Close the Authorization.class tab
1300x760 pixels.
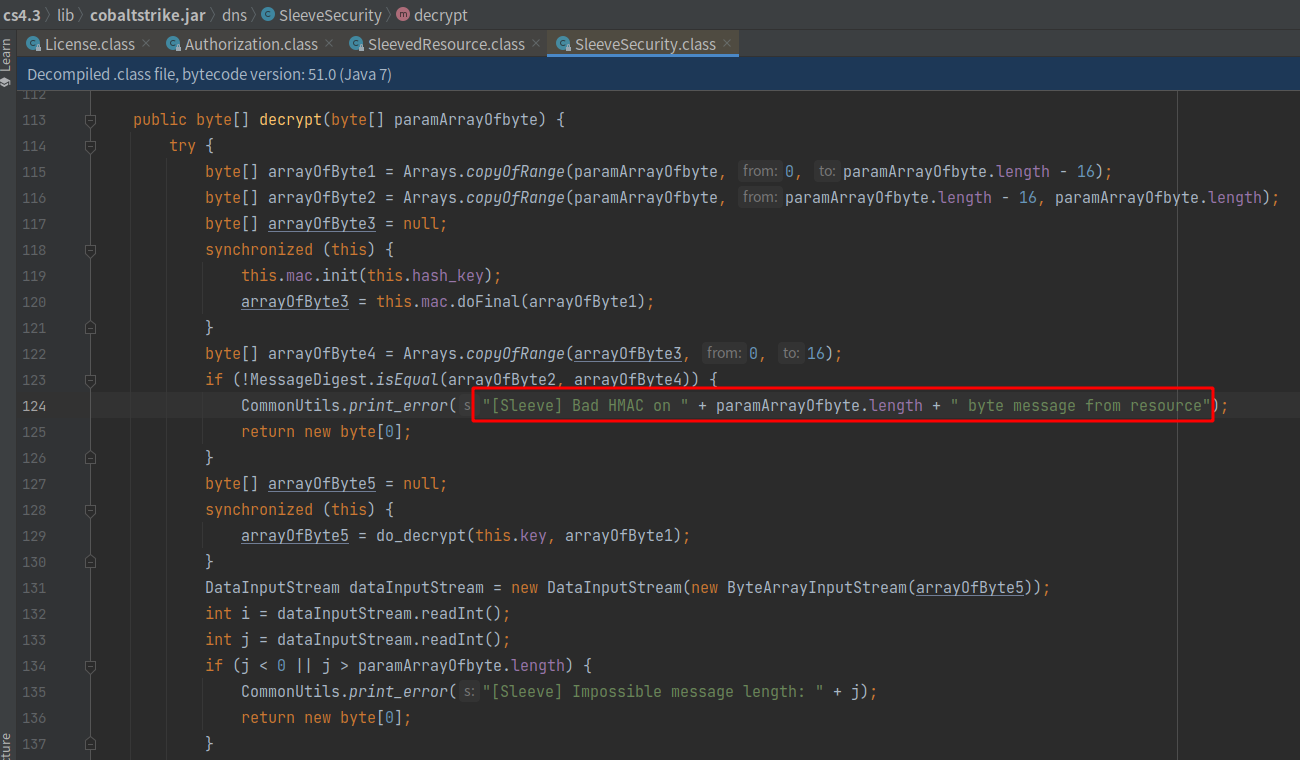329,43
